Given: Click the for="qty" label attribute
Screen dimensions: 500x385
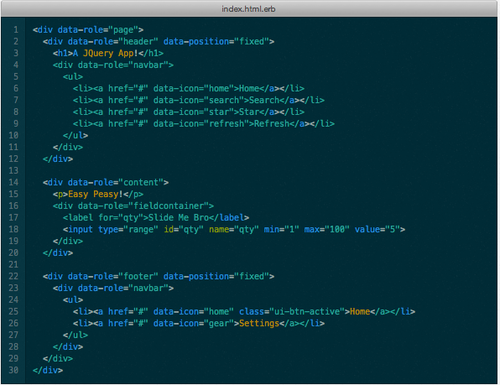Looking at the screenshot, I should (121, 218).
